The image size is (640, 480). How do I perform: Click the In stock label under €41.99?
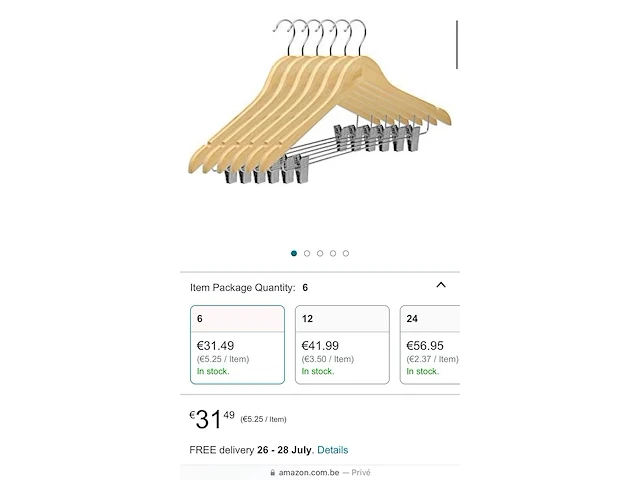(318, 371)
